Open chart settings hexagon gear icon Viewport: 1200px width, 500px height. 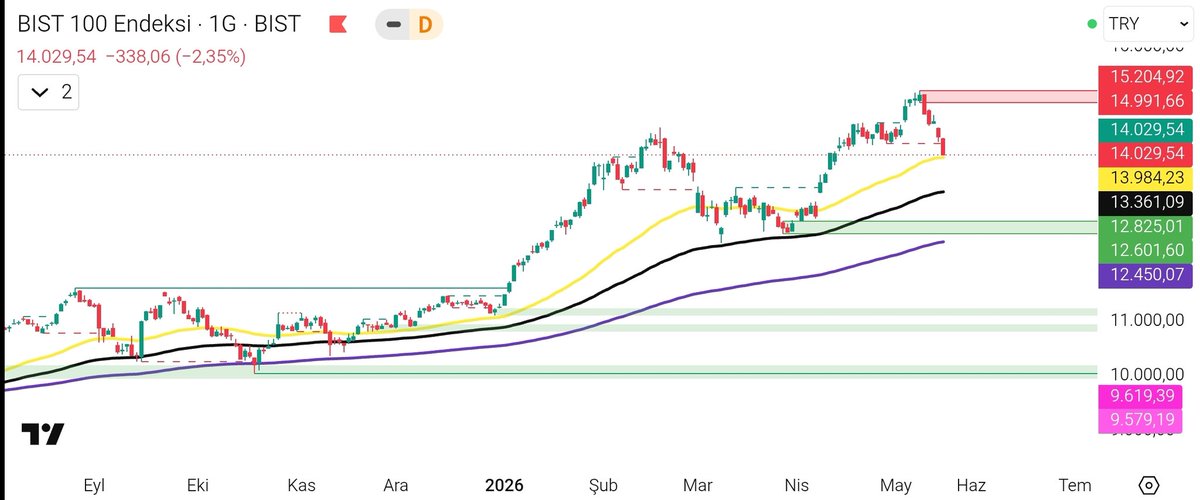click(x=1149, y=485)
